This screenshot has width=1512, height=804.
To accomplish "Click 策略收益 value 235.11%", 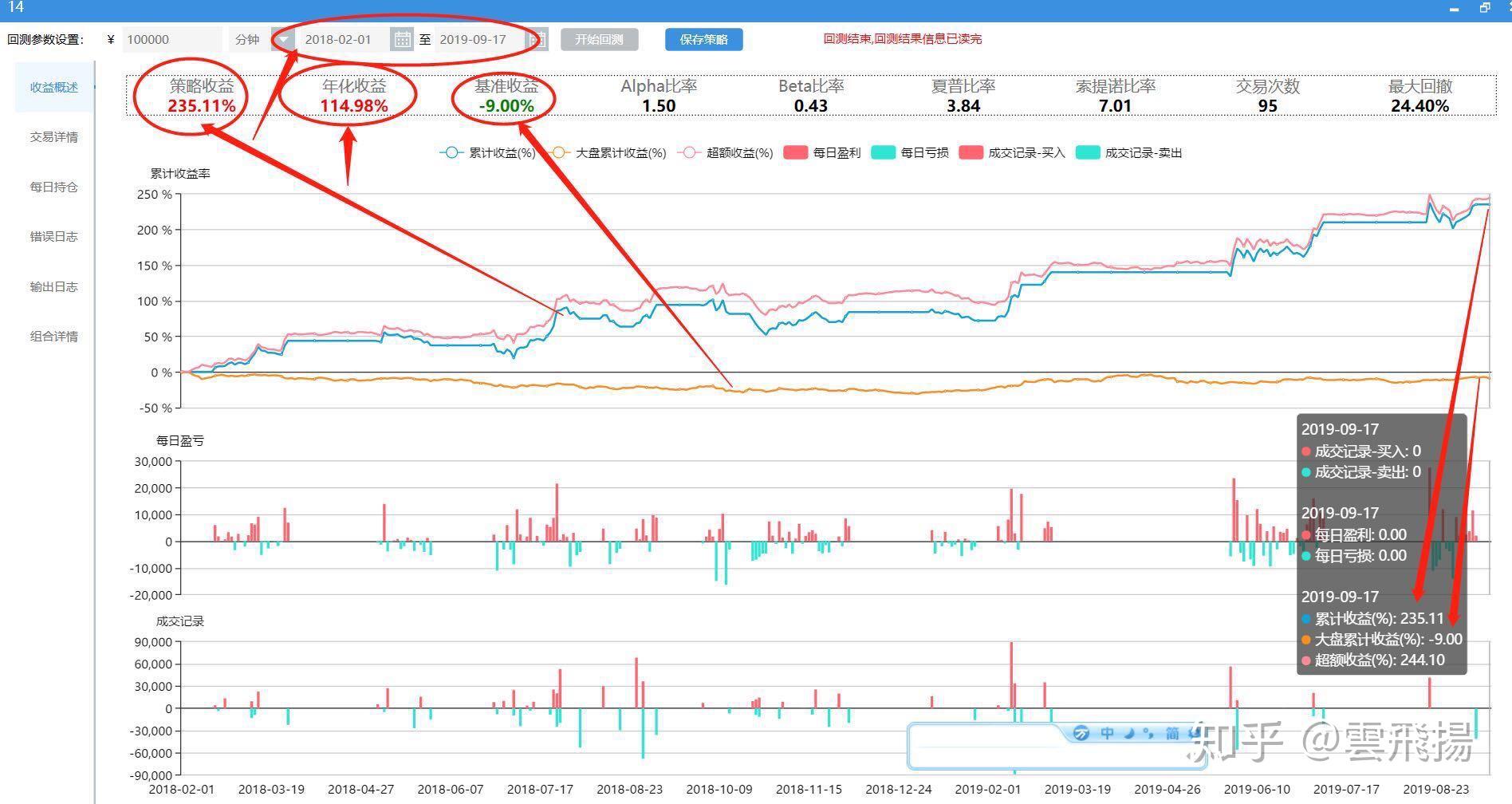I will (202, 106).
